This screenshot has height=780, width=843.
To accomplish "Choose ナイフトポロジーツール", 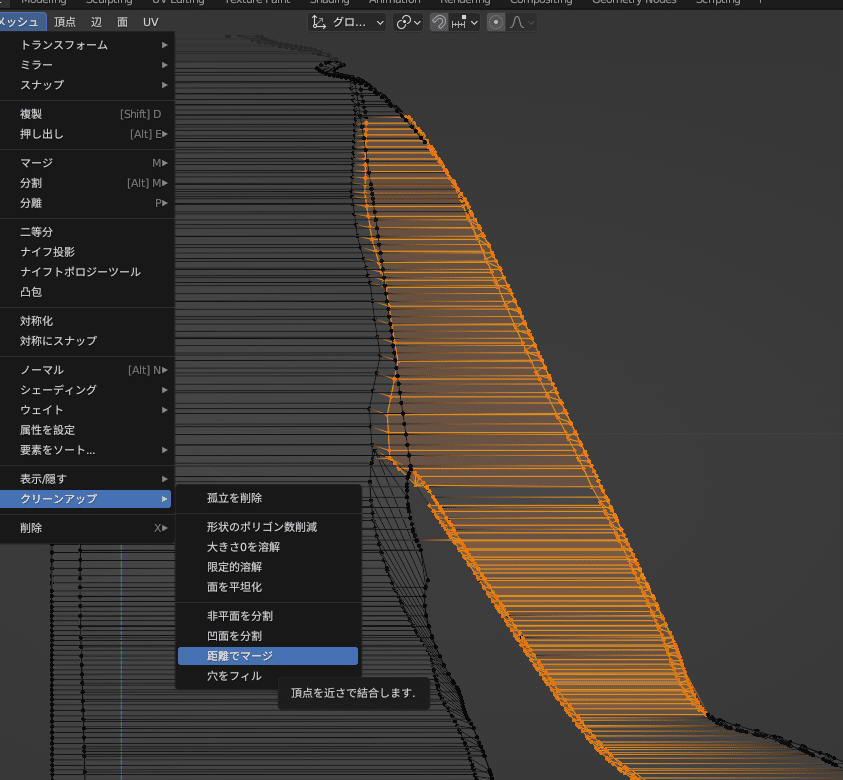I will coord(86,271).
